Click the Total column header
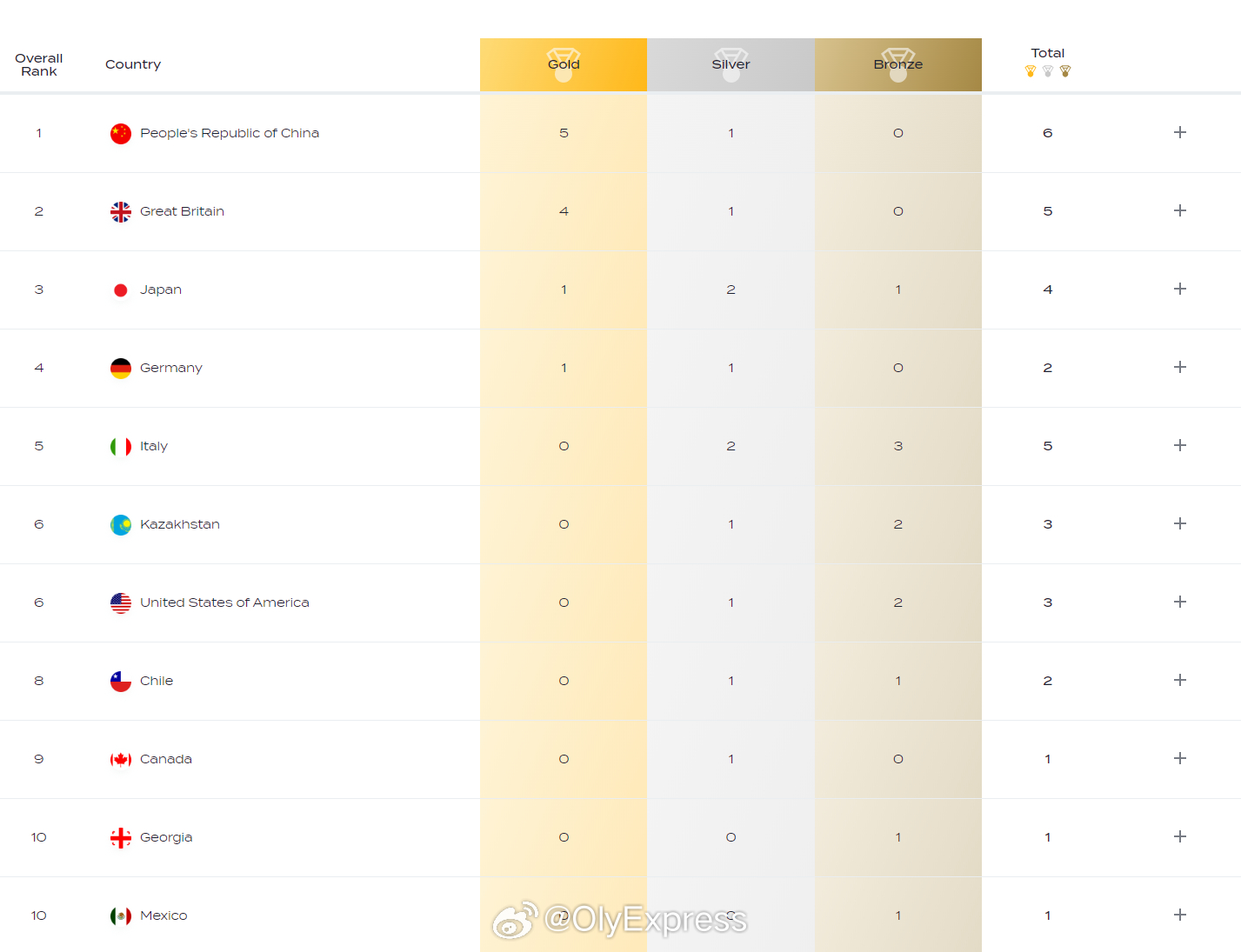This screenshot has height=952, width=1241. (1048, 53)
